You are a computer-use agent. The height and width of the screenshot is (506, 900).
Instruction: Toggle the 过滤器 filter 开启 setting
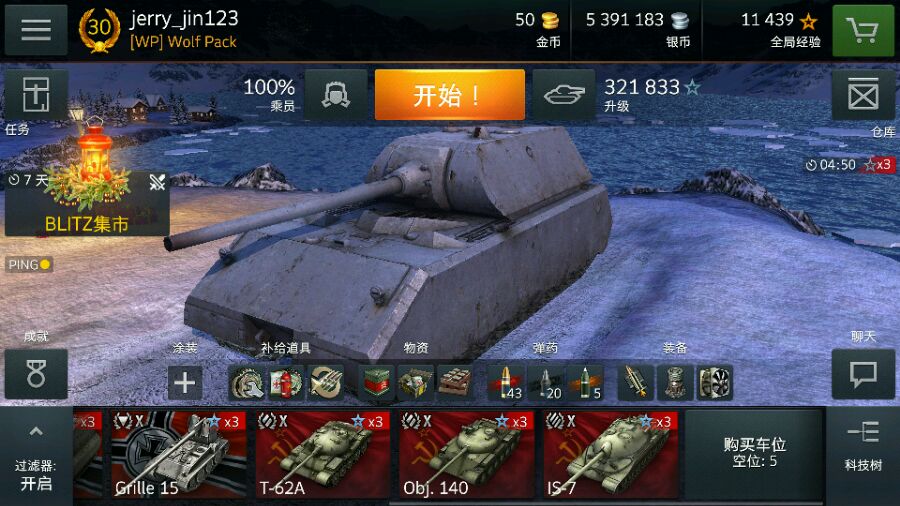[x=36, y=476]
